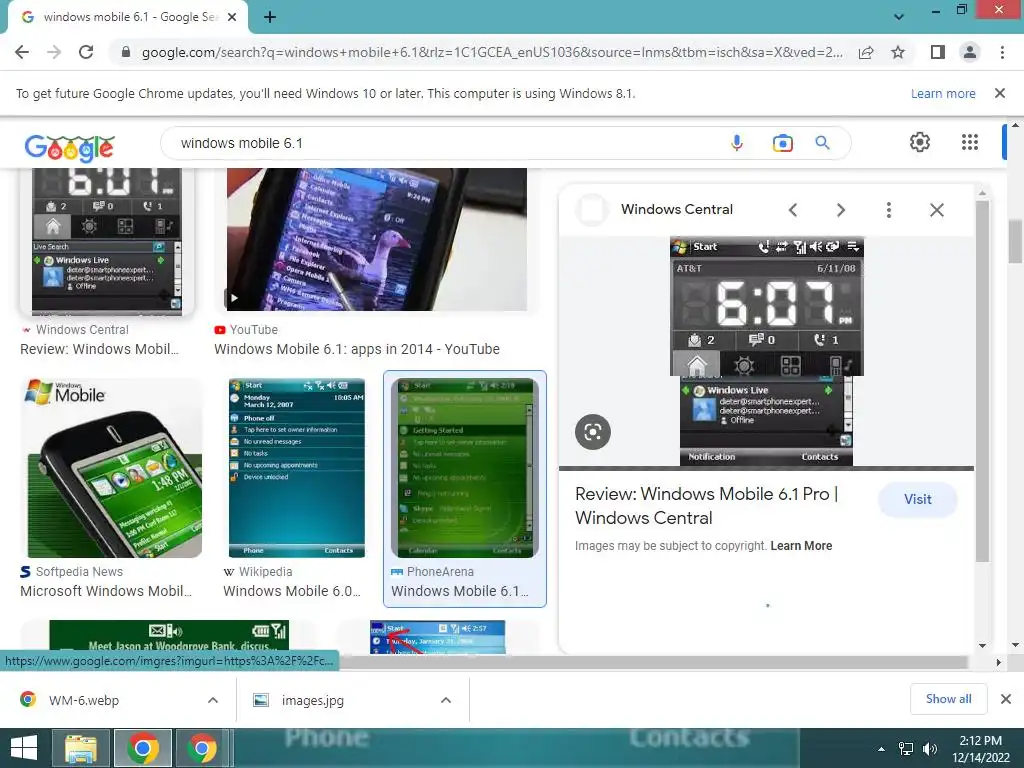This screenshot has width=1024, height=768.
Task: Open Google quick settings gear
Action: point(920,142)
